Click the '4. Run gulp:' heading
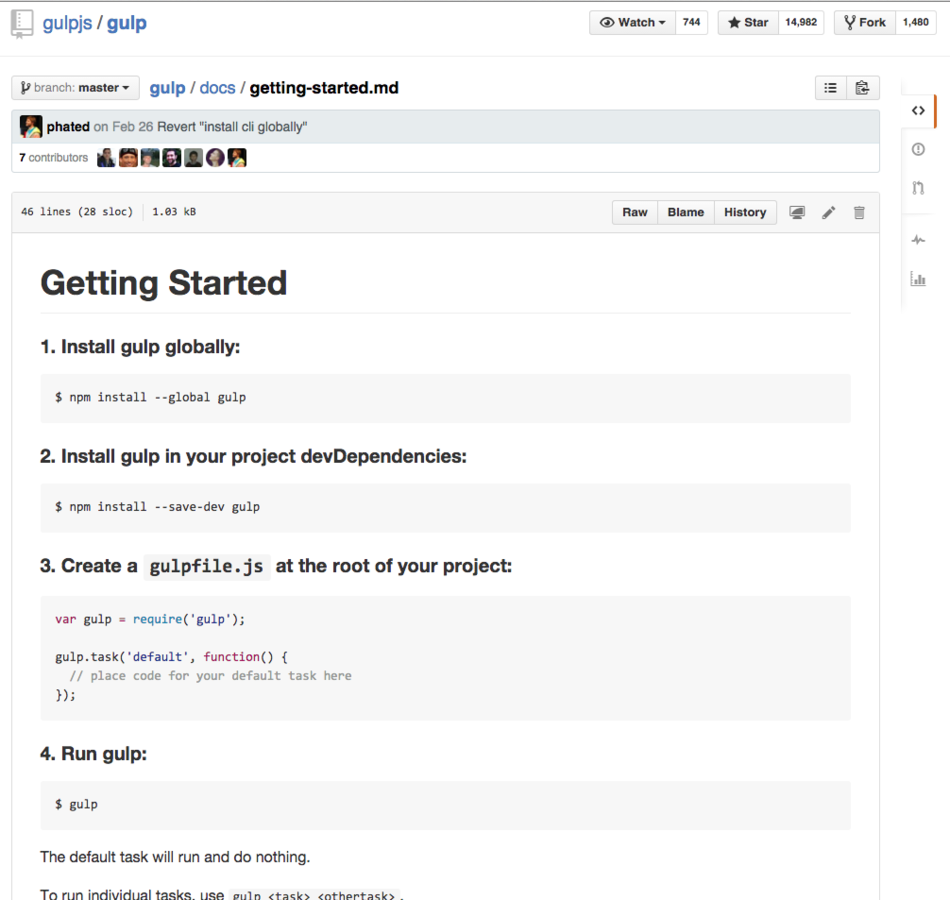 [x=93, y=753]
